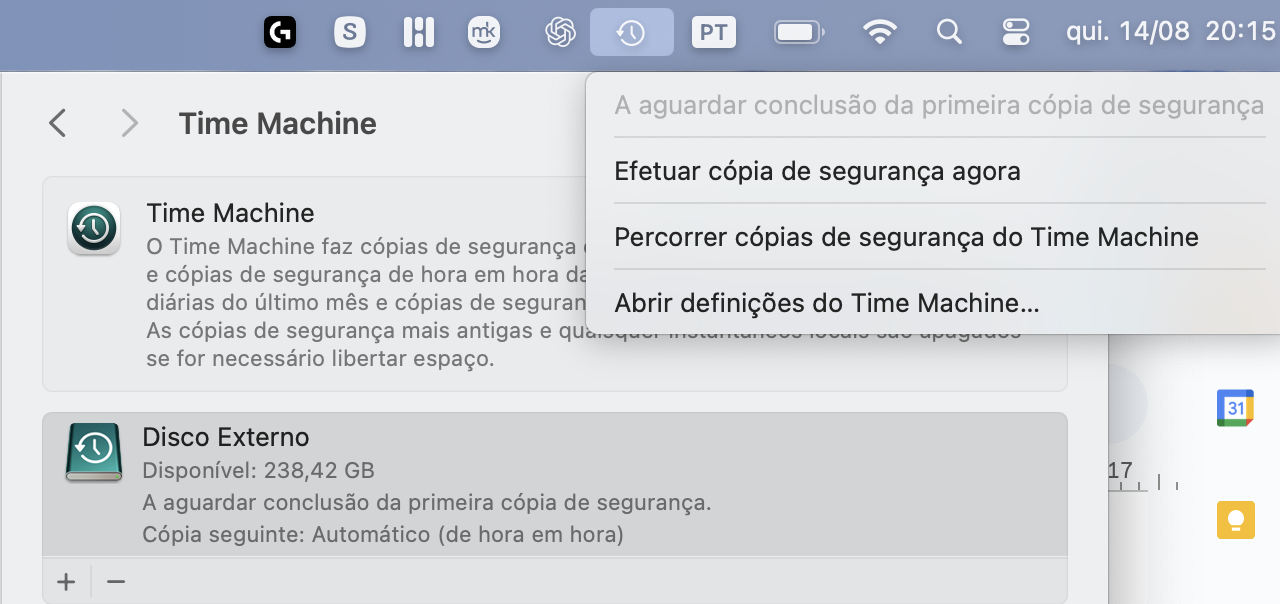
Task: Click the ChatGPT menu bar icon
Action: click(559, 32)
